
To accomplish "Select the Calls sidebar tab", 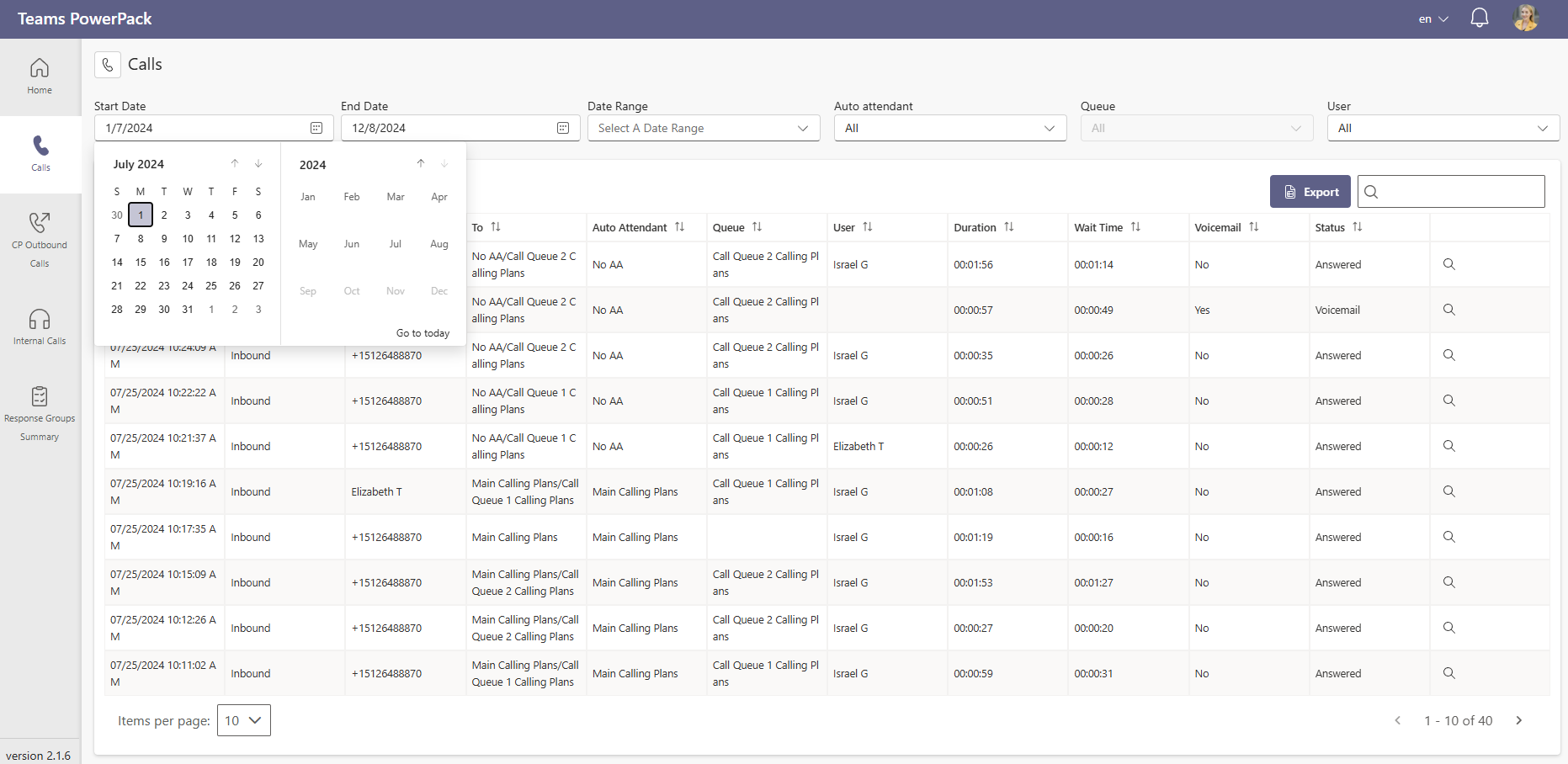I will [x=40, y=154].
